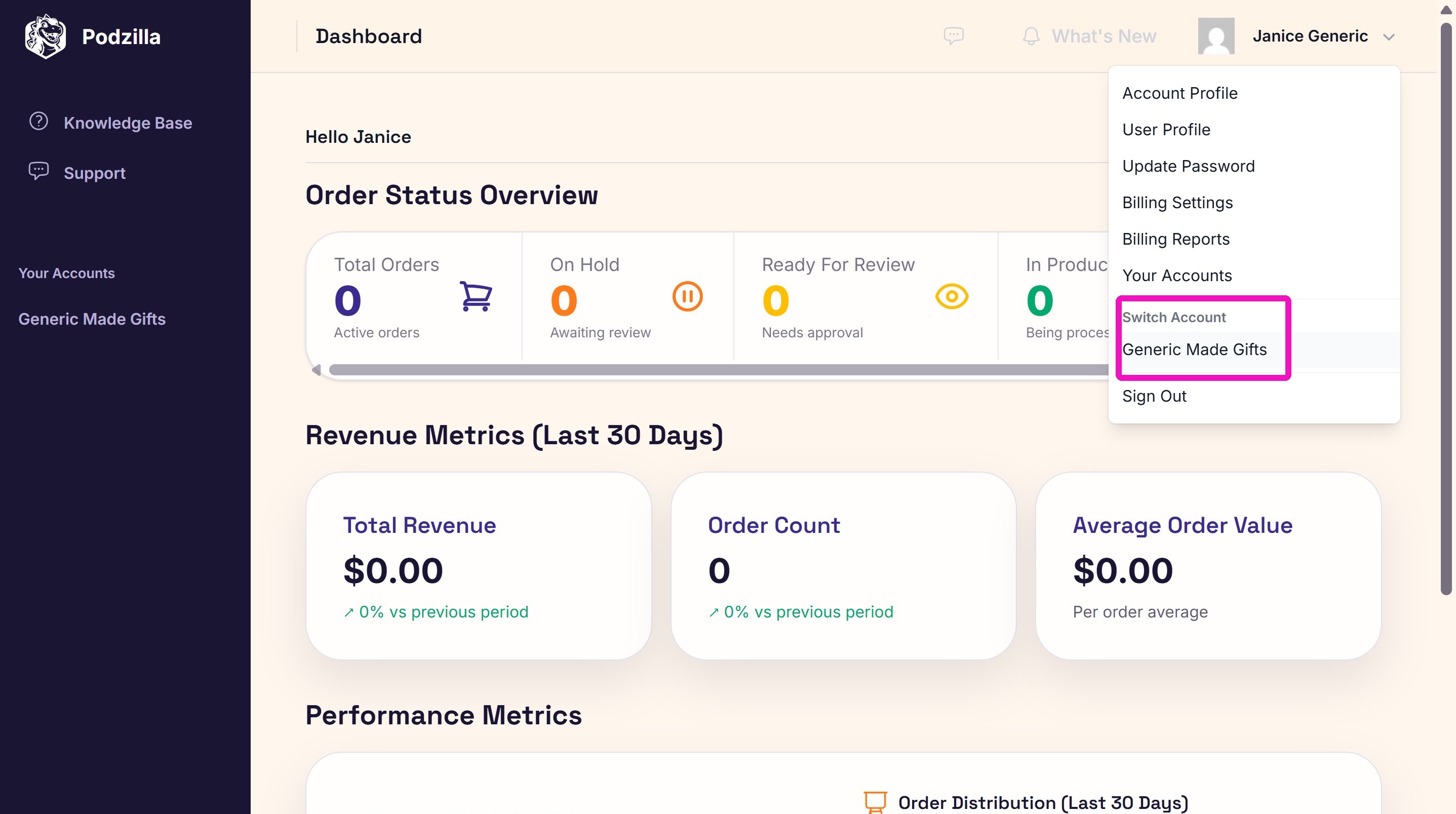Screen dimensions: 1456x814
Task: Click the Hello Janice greeting
Action: coord(359,137)
